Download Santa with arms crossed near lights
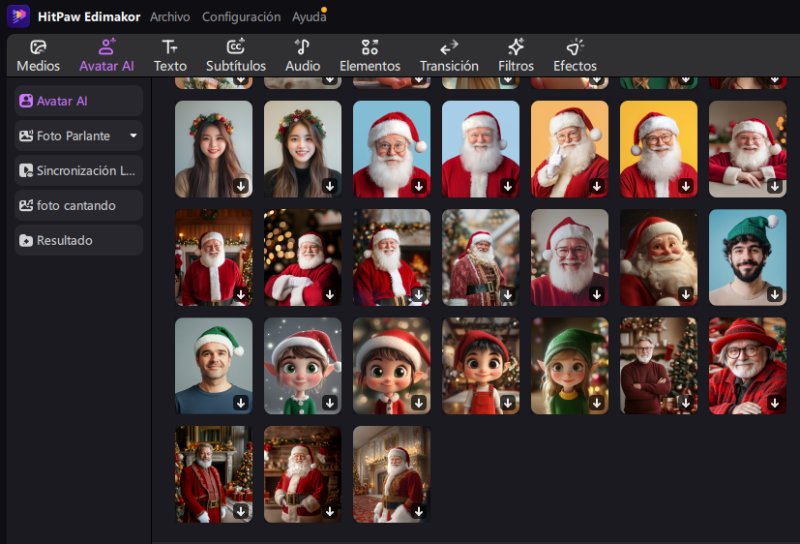 coord(330,294)
